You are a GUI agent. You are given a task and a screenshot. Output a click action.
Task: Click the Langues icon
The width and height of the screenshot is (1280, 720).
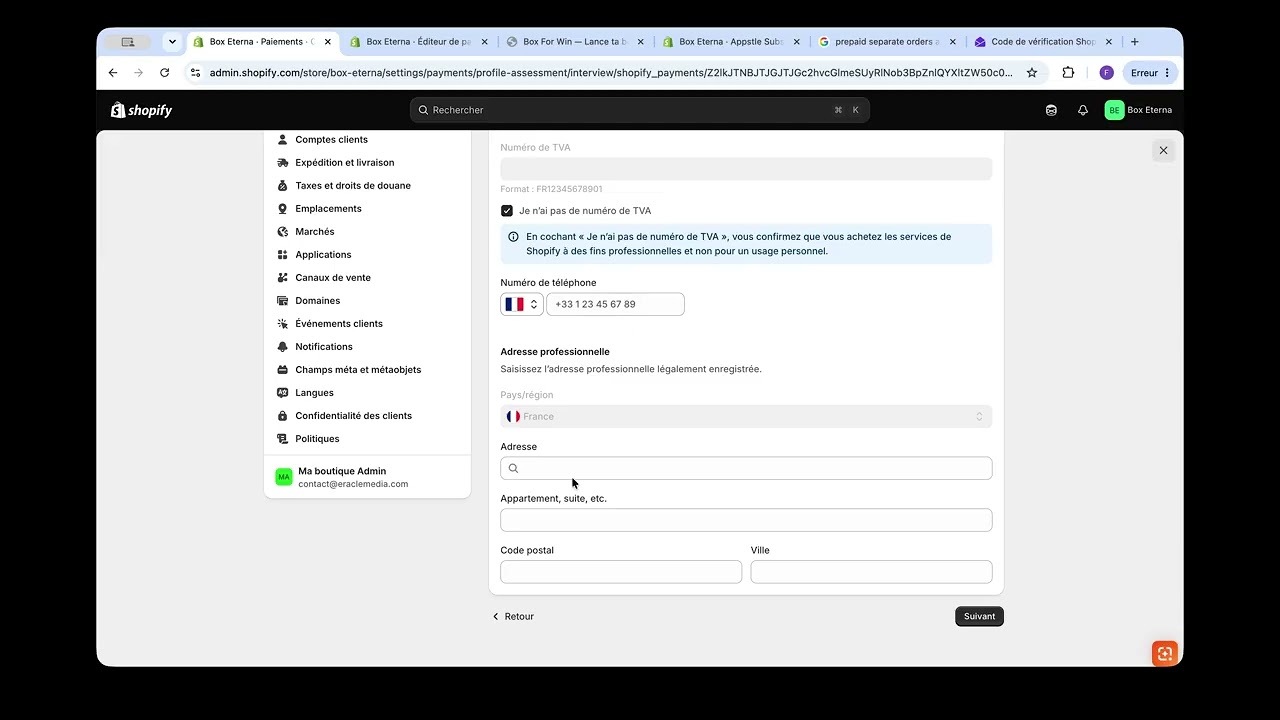coord(283,393)
